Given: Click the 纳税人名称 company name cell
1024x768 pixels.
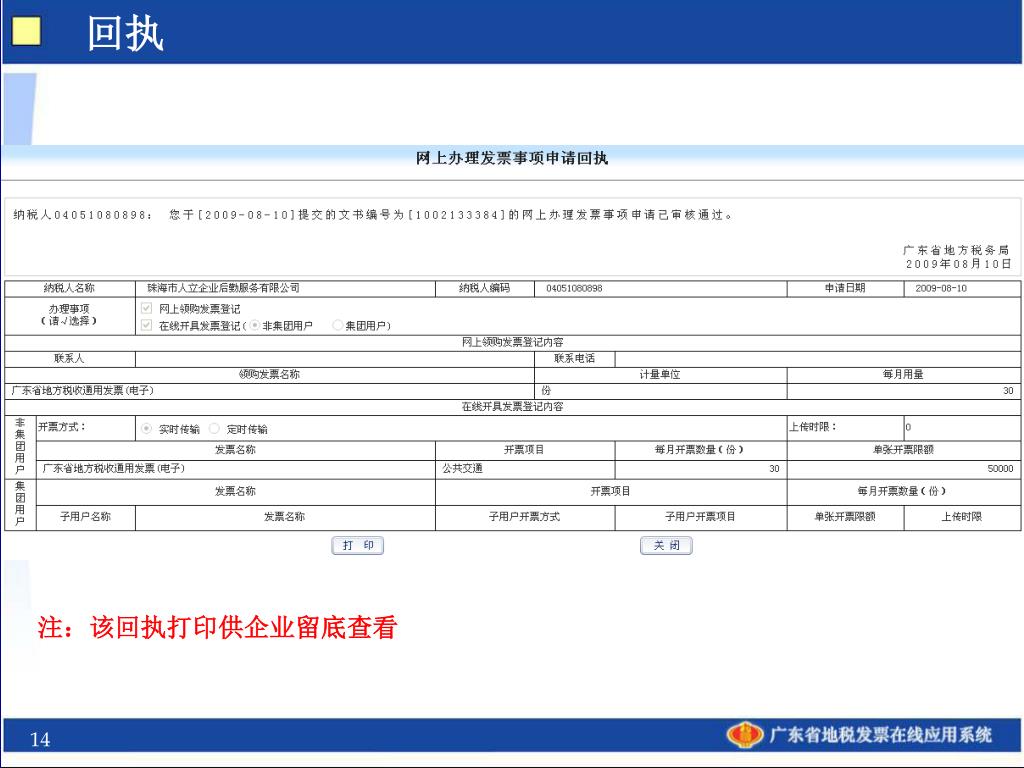Looking at the screenshot, I should coord(285,288).
